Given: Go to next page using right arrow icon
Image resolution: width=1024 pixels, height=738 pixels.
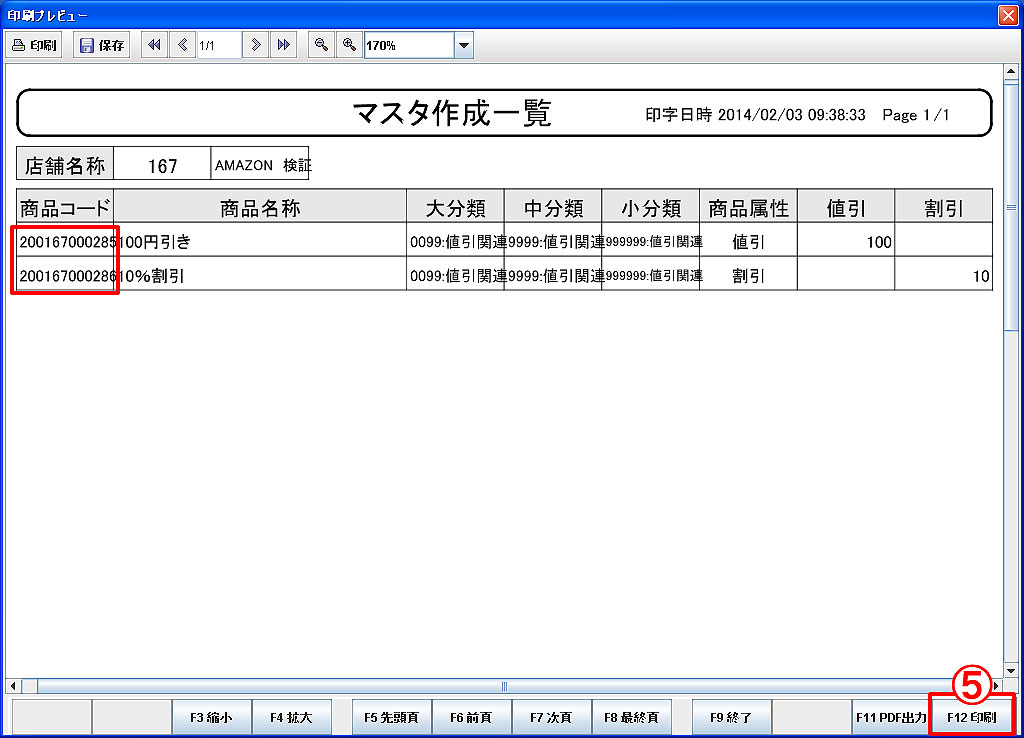Looking at the screenshot, I should (256, 45).
